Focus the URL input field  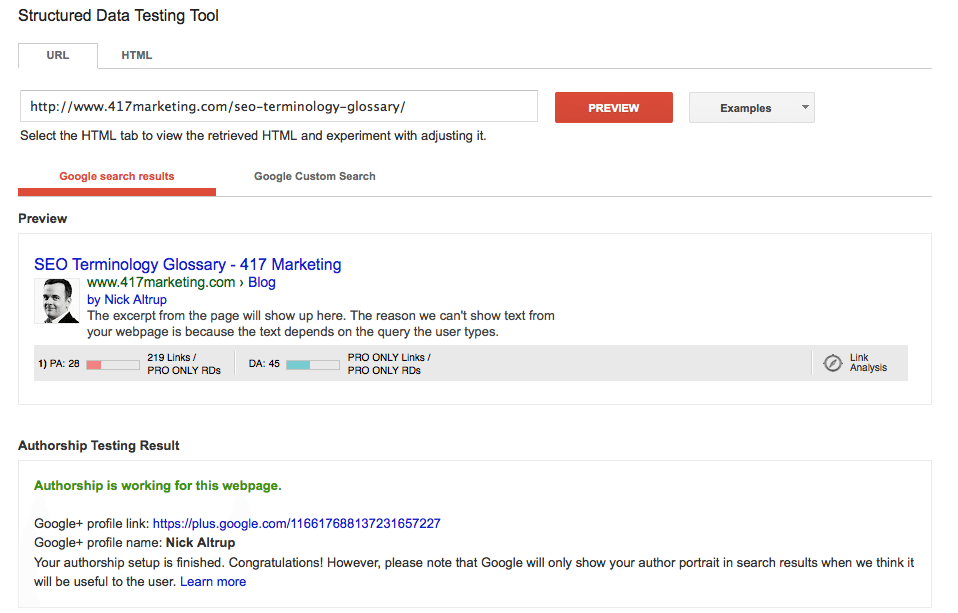click(279, 106)
